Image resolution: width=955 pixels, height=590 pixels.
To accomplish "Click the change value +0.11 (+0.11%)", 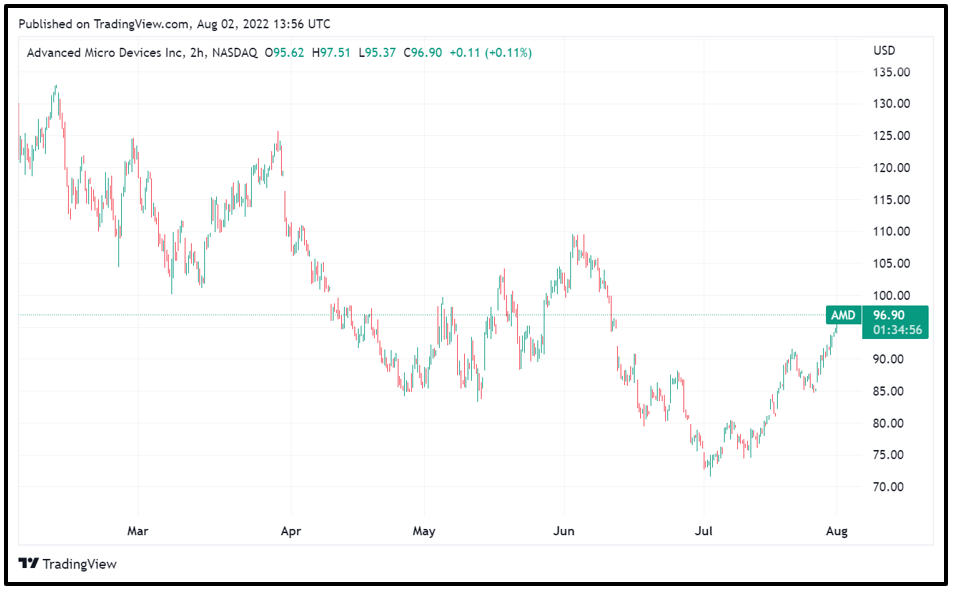I will (x=491, y=53).
